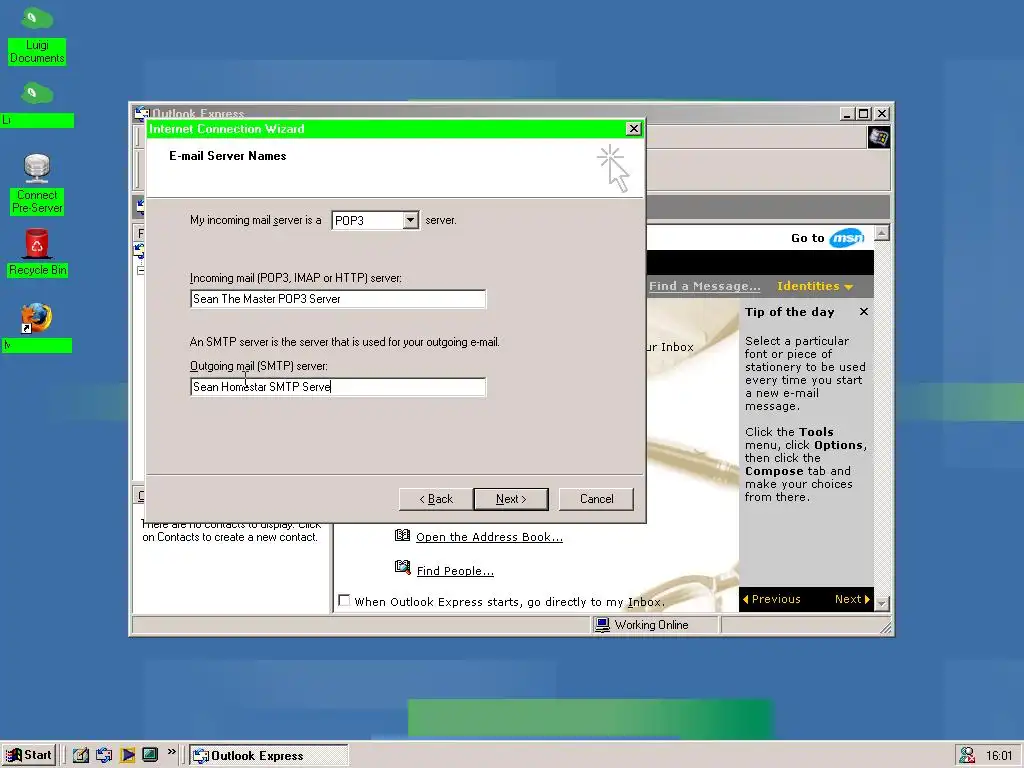This screenshot has width=1024, height=768.
Task: Open the incoming mail server type dropdown
Action: [x=410, y=220]
